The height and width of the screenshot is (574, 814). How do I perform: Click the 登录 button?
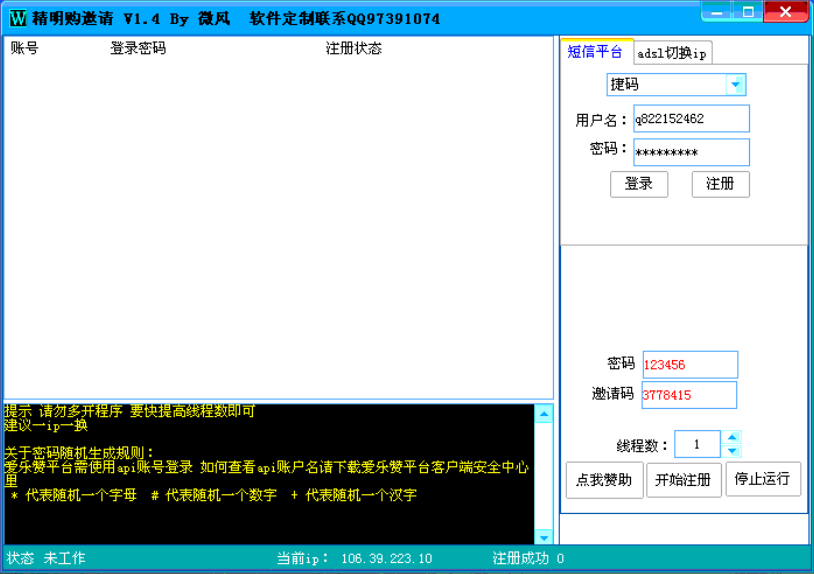(639, 184)
